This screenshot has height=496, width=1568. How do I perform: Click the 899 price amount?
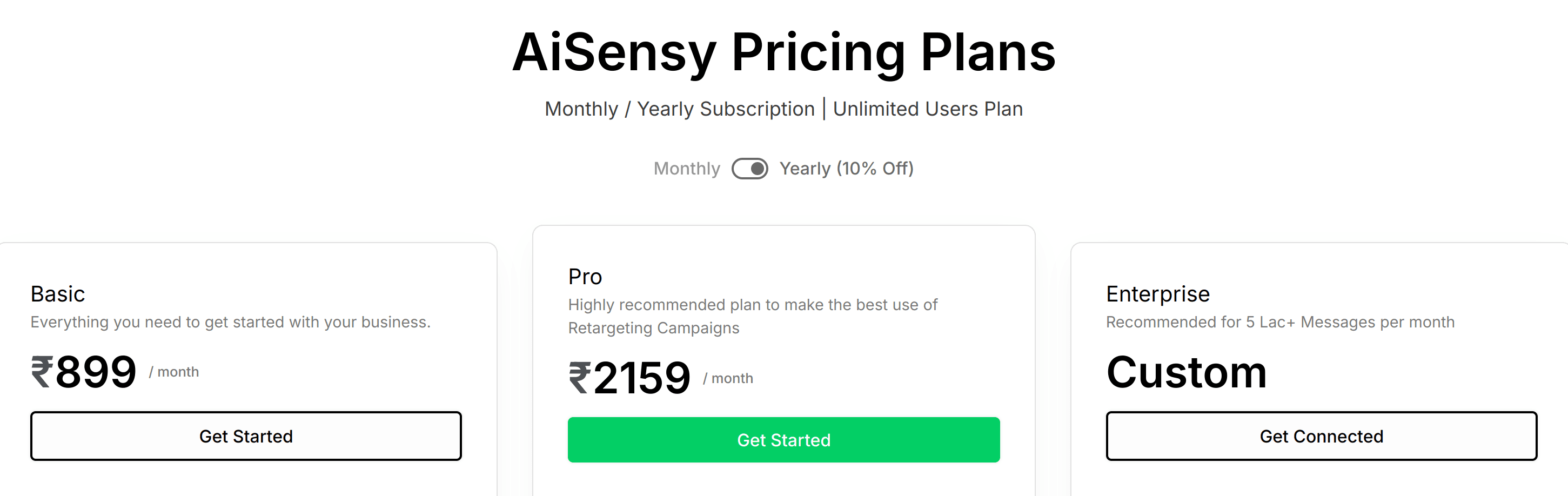click(x=96, y=372)
